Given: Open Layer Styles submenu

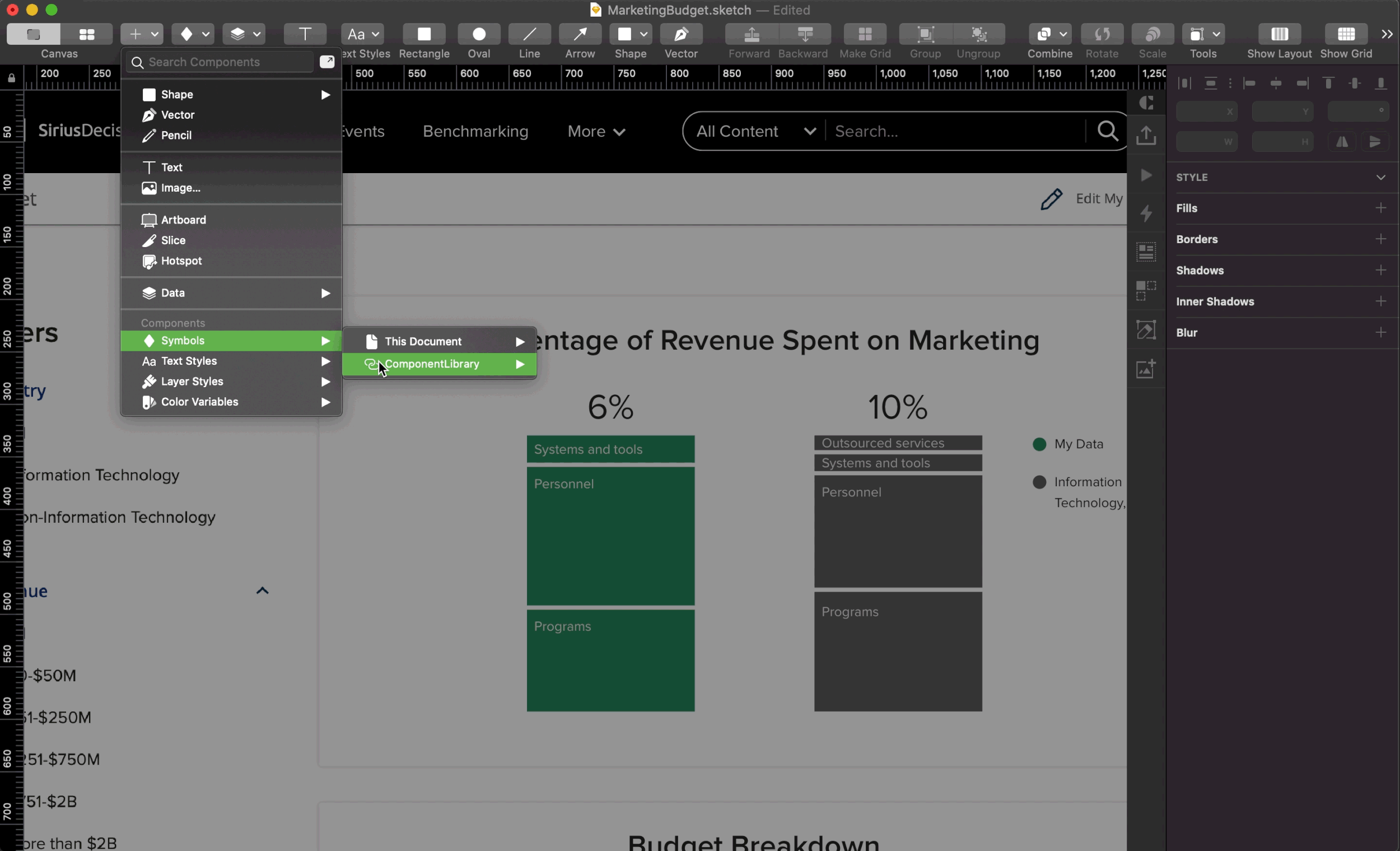Looking at the screenshot, I should (x=231, y=382).
